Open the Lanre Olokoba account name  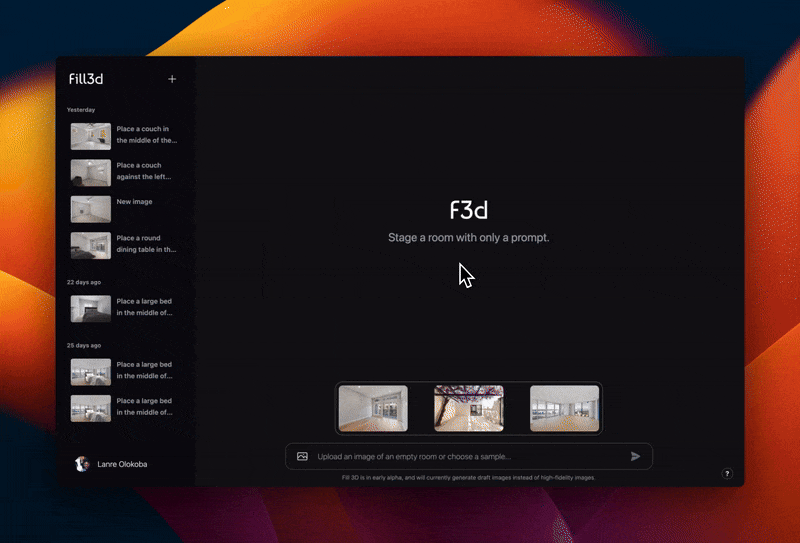(x=124, y=464)
